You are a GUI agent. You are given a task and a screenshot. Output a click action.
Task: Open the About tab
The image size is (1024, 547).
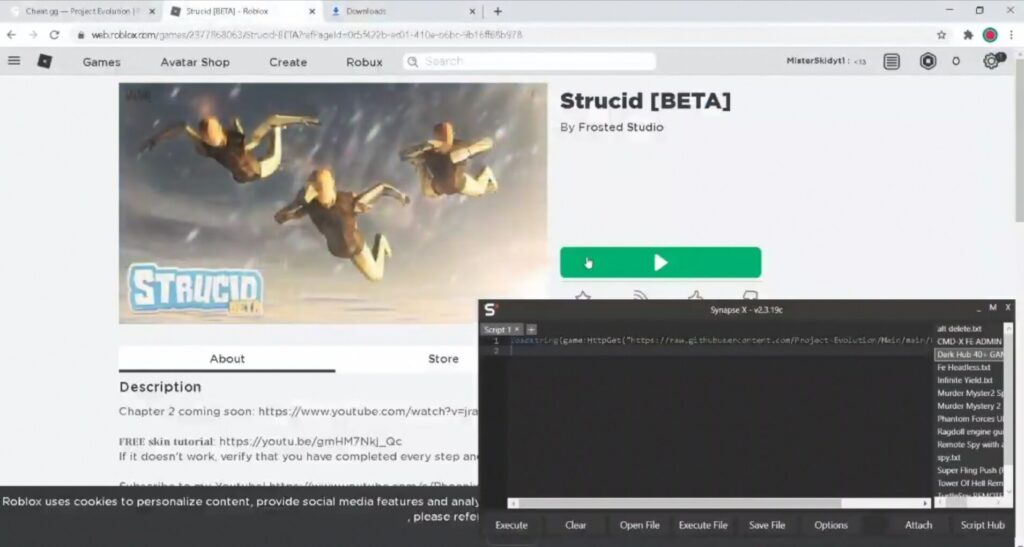227,358
